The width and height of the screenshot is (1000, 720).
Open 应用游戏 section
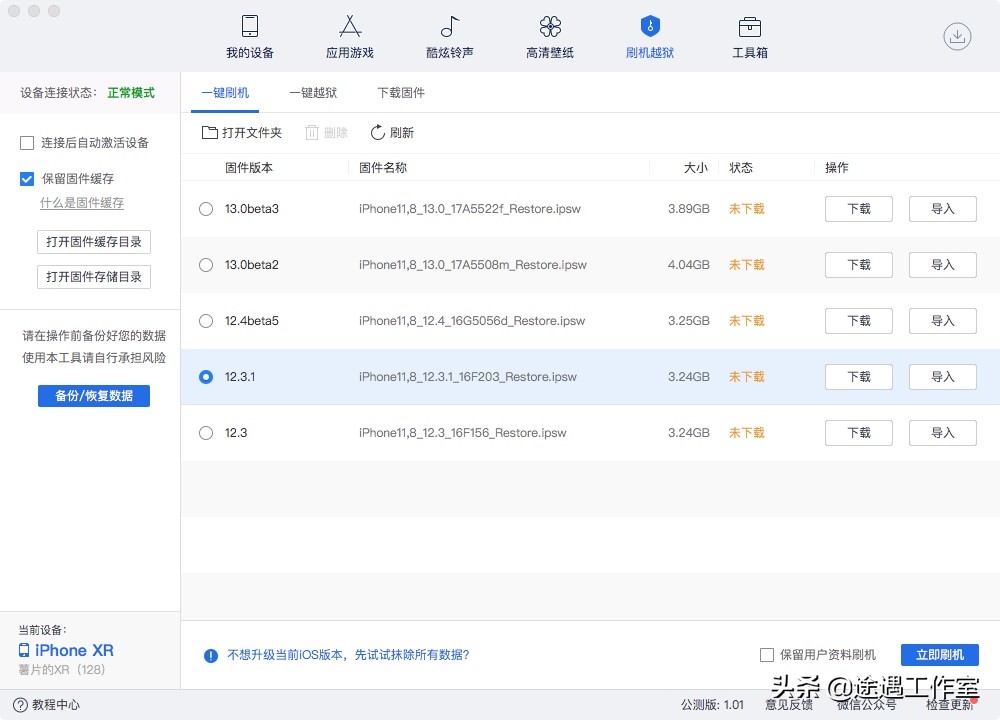click(349, 36)
